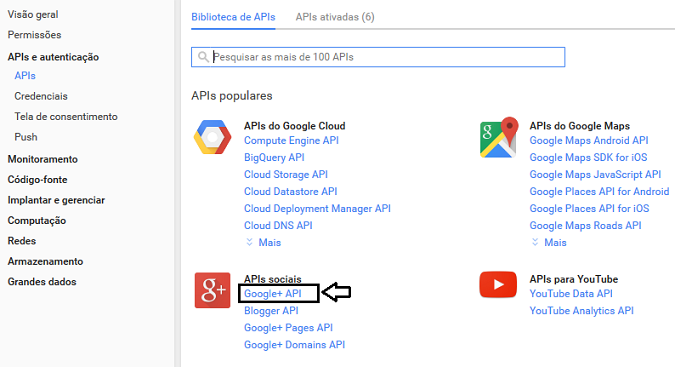Open the Cloud Deployment Manager API link

(317, 209)
